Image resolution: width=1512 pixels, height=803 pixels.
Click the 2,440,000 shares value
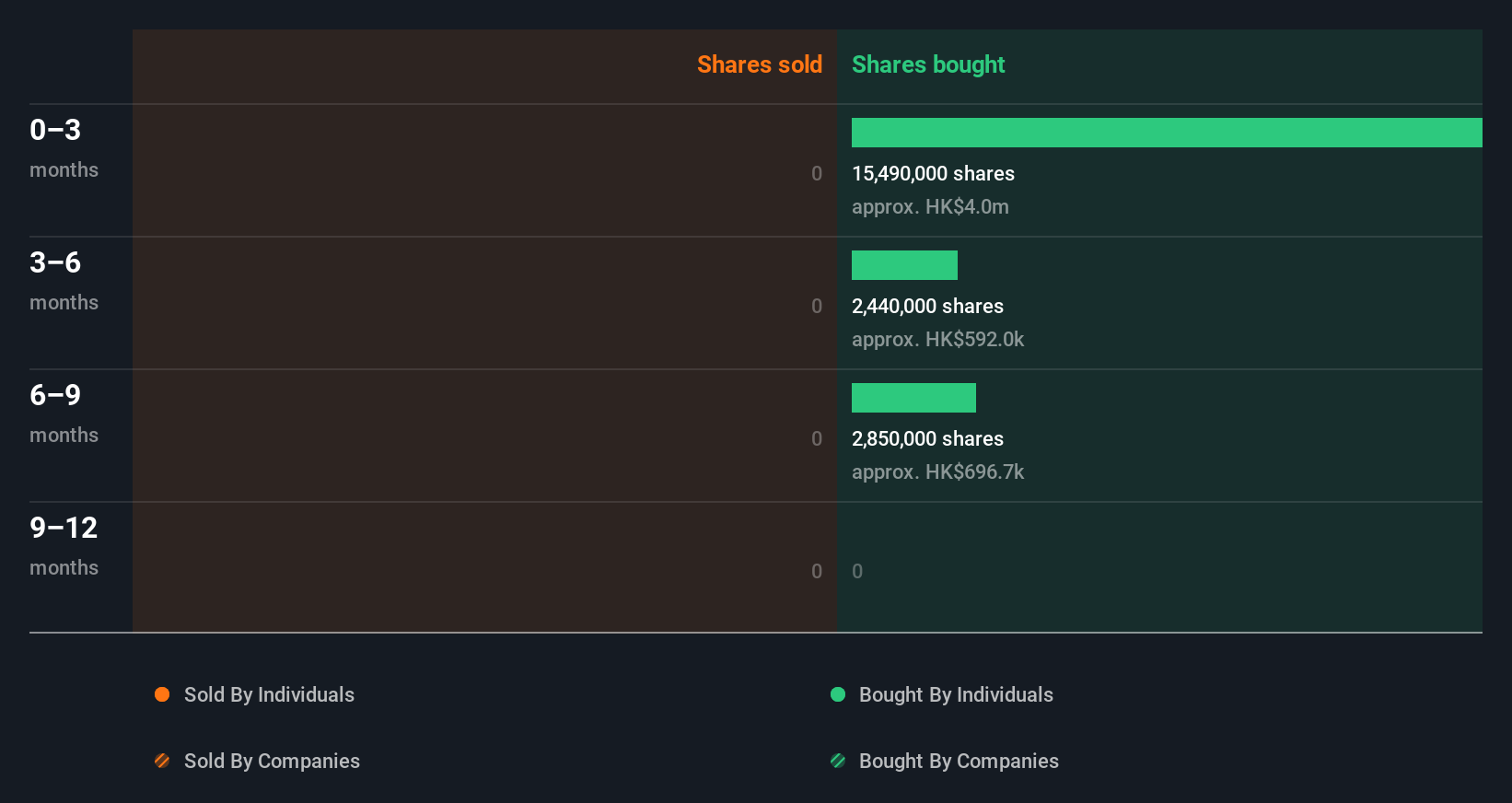[x=927, y=306]
